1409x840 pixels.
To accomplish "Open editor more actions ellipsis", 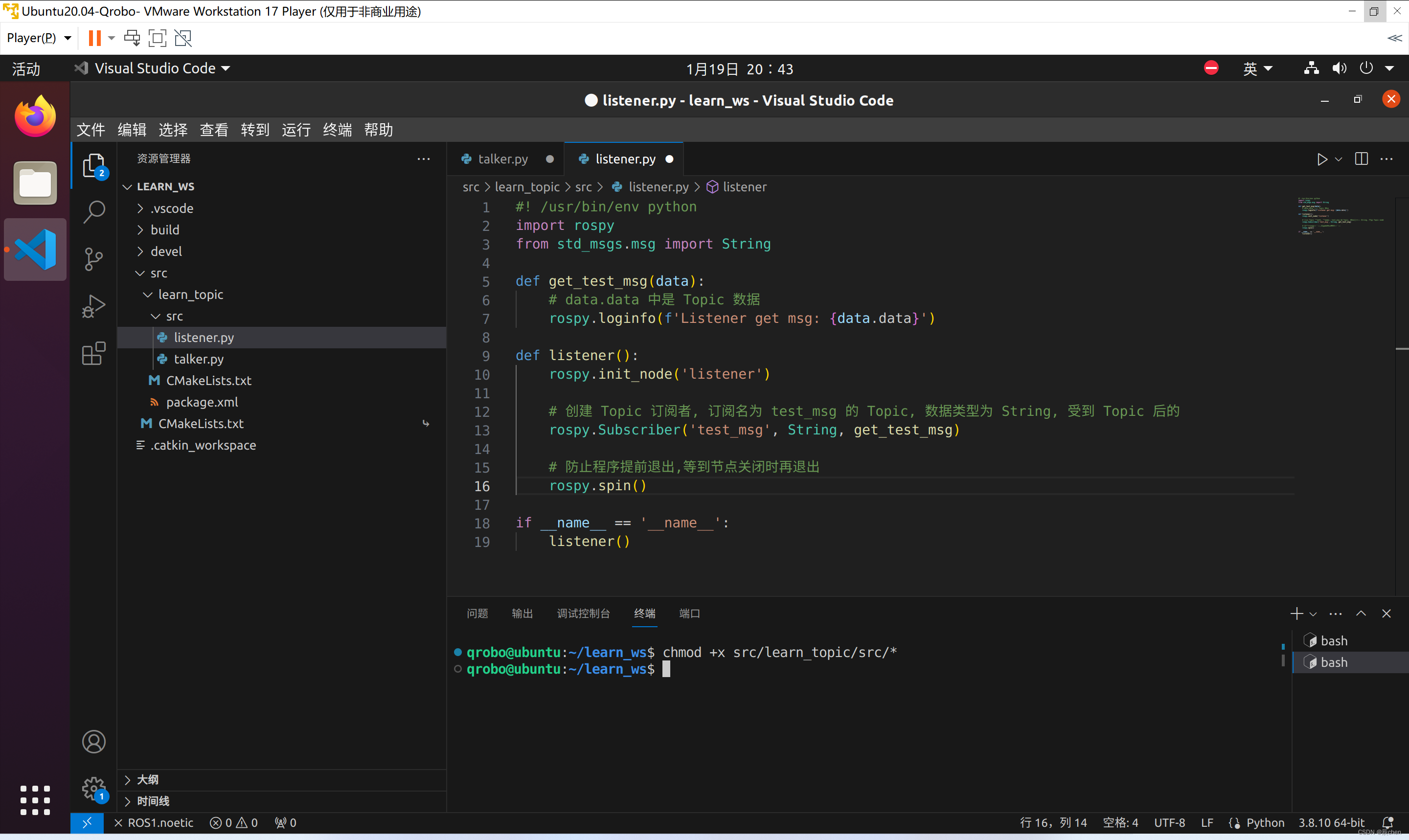I will 1386,159.
